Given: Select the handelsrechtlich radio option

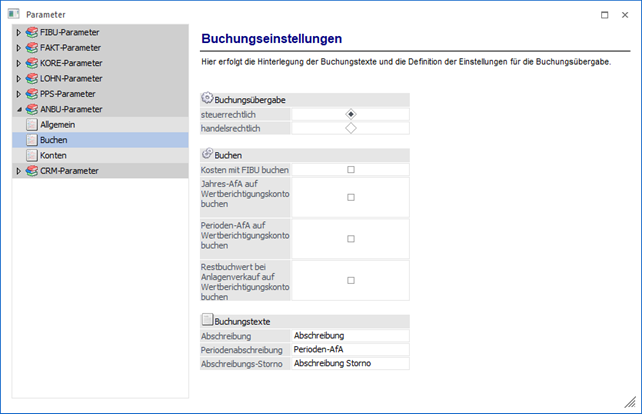Looking at the screenshot, I should pos(350,128).
